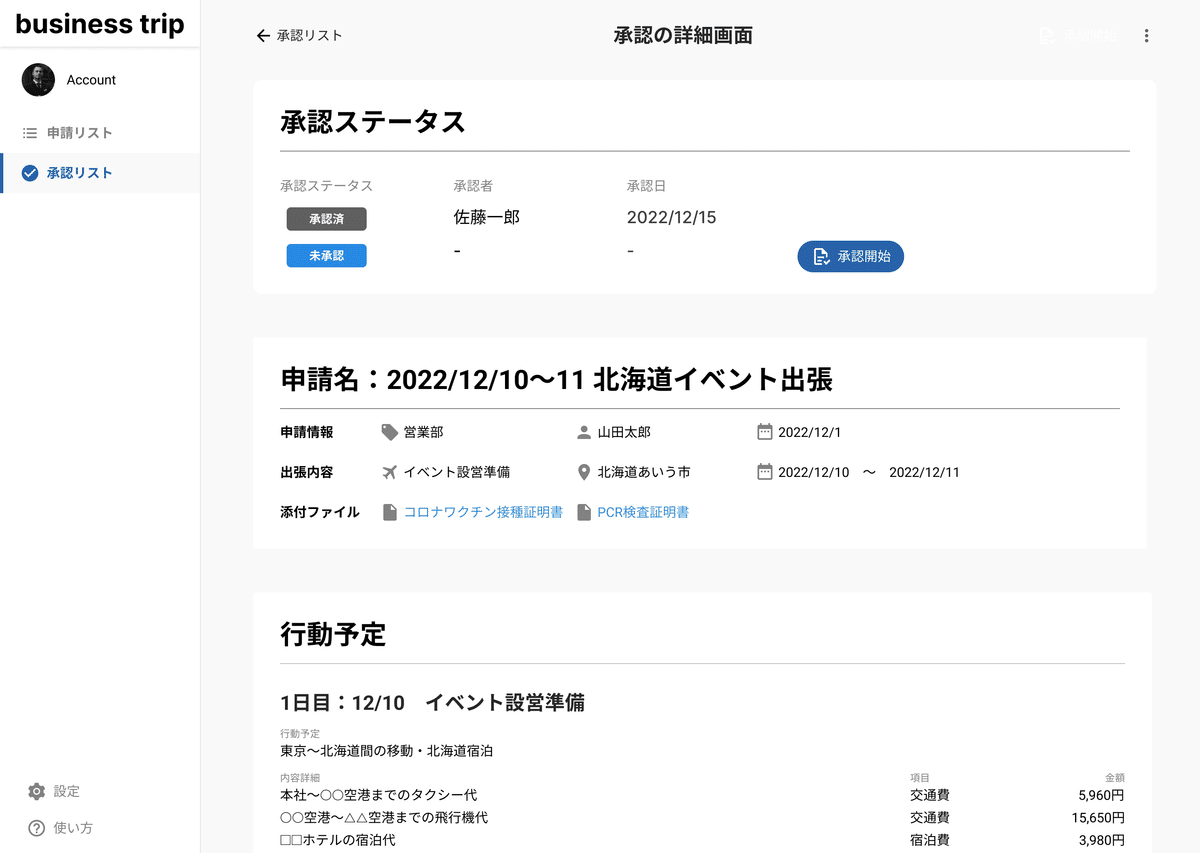Open the three-dot more options menu

point(1146,36)
